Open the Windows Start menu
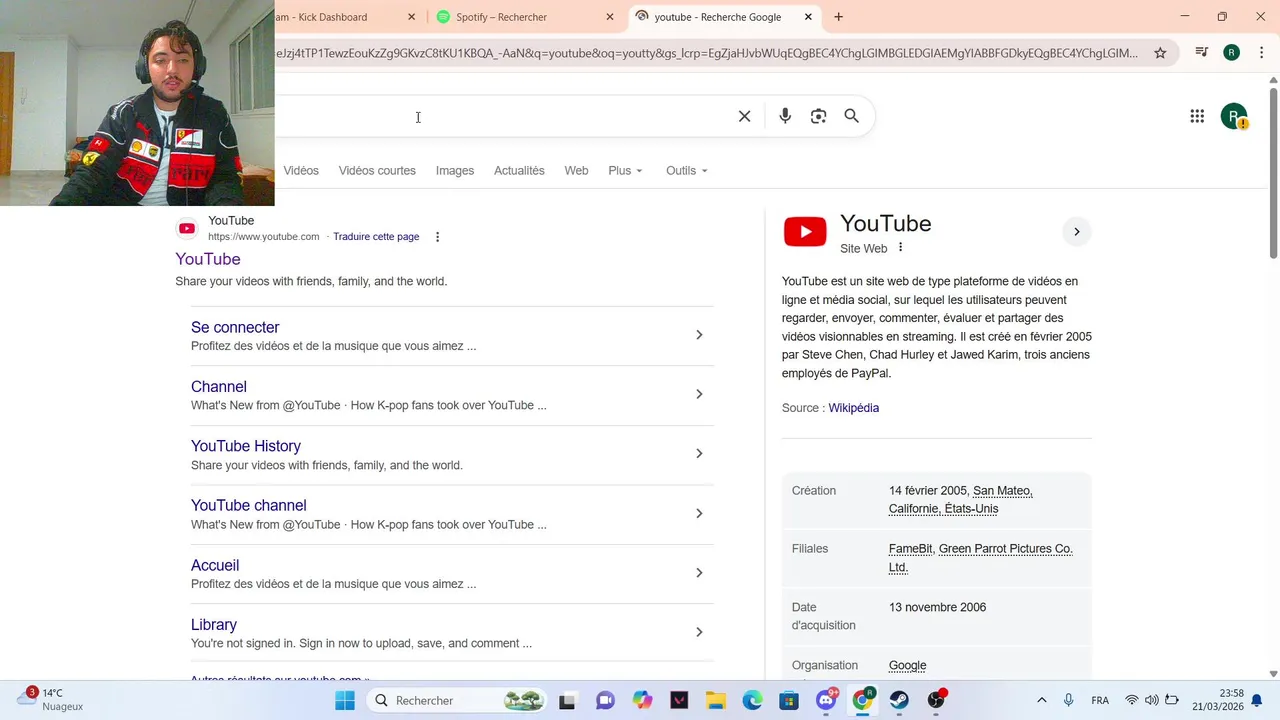 tap(345, 700)
